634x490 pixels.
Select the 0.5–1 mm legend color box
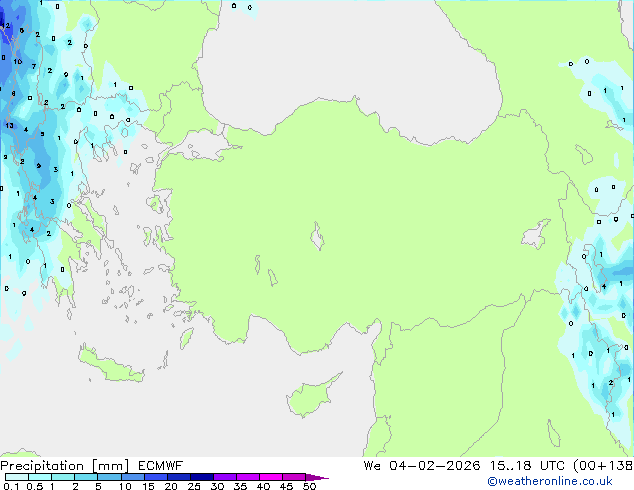coord(40,477)
